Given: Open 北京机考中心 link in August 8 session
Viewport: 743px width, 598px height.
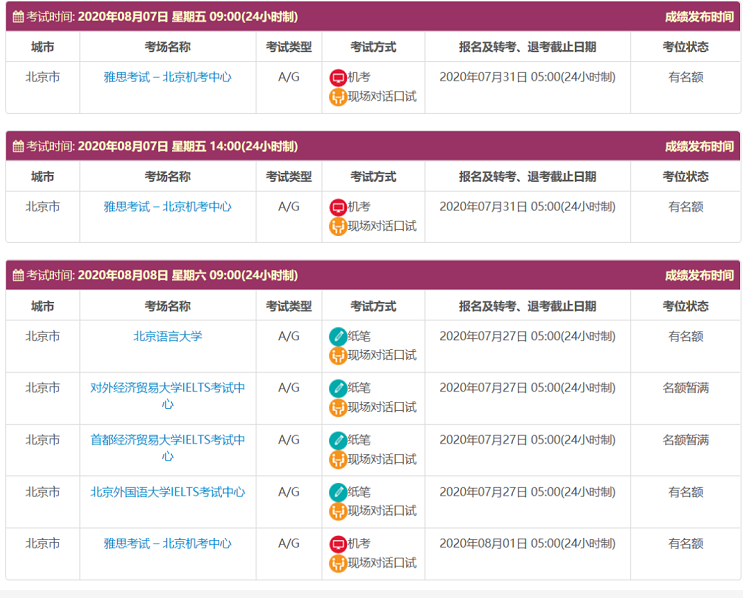Looking at the screenshot, I should coord(167,544).
